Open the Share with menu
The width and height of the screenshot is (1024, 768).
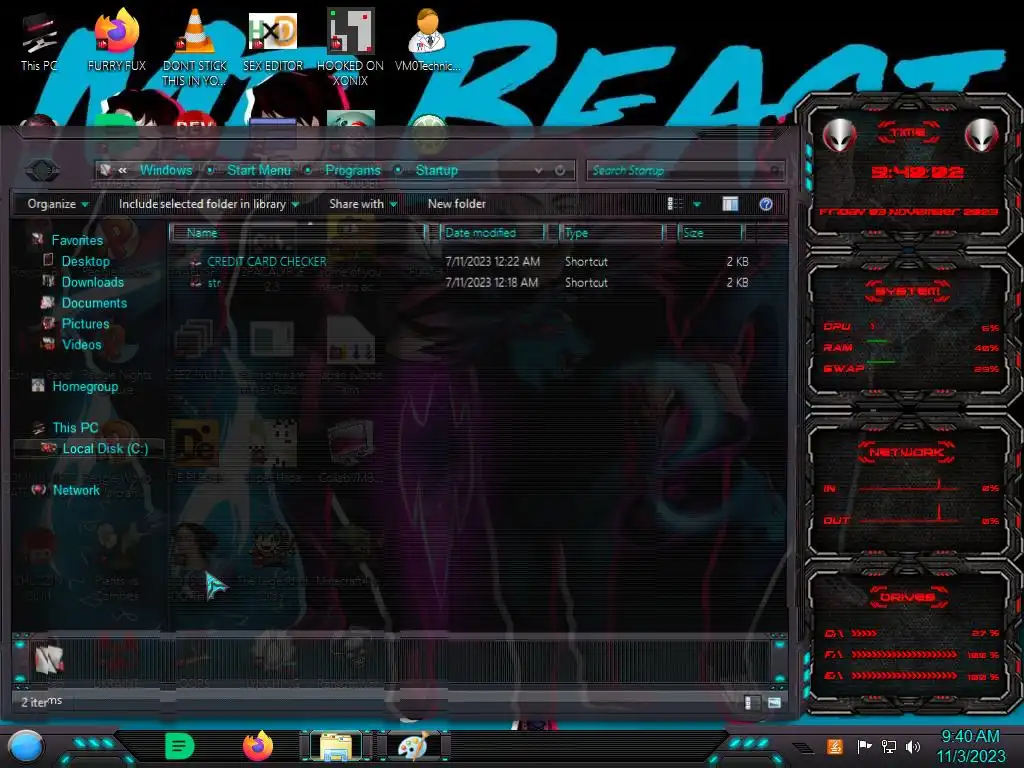pos(363,204)
